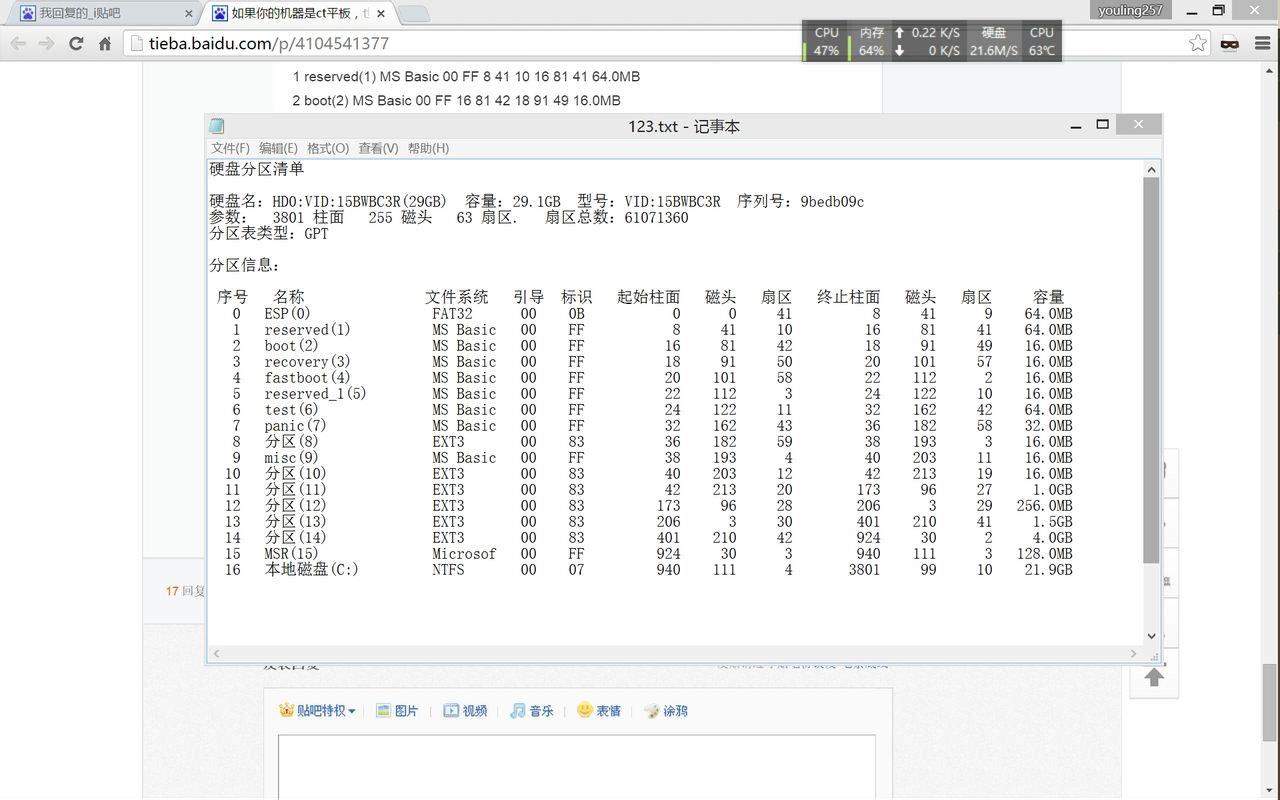Click the CPU 47% monitor readout
The image size is (1280, 800).
[x=826, y=41]
